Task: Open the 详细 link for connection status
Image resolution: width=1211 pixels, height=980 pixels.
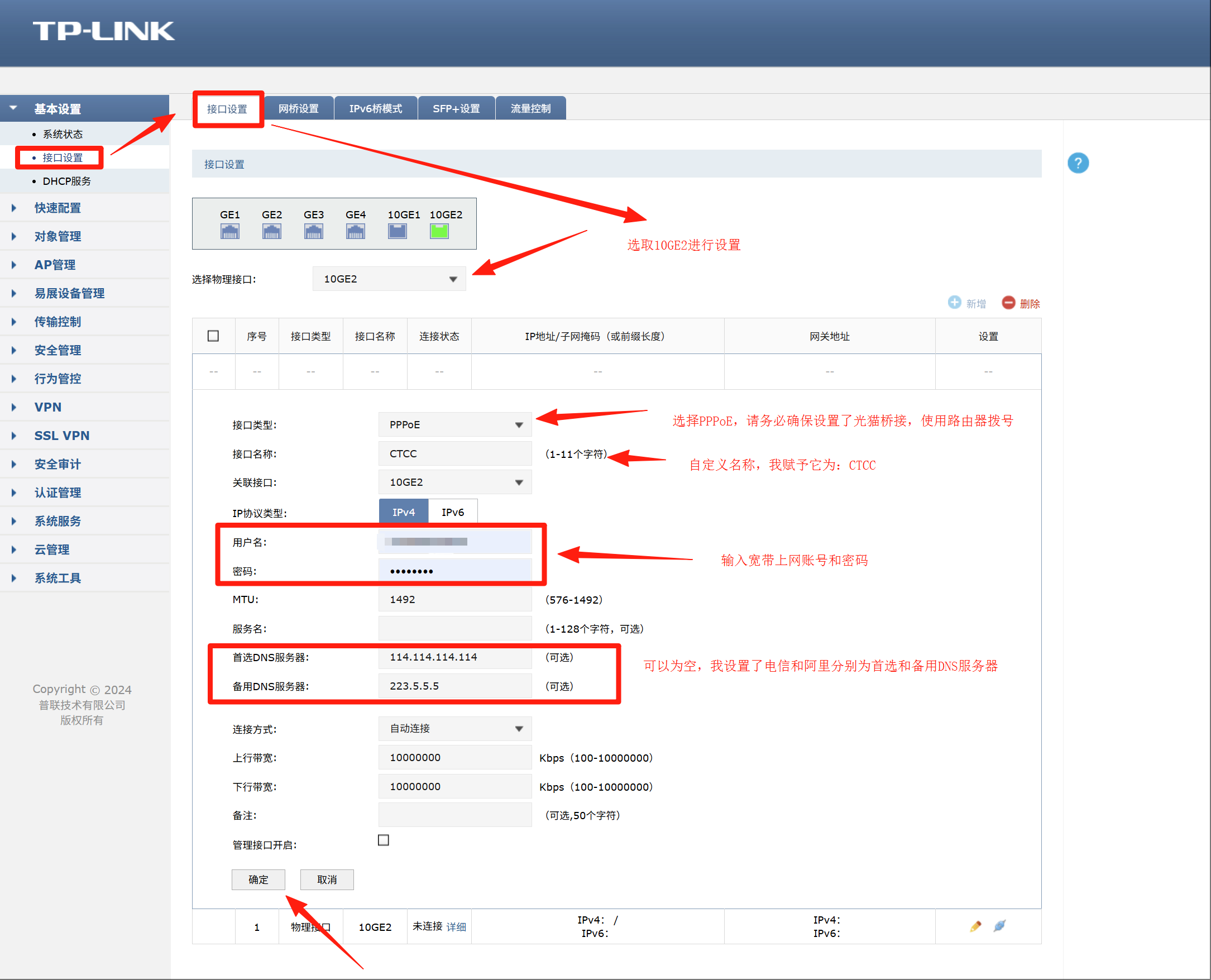Action: (x=456, y=926)
